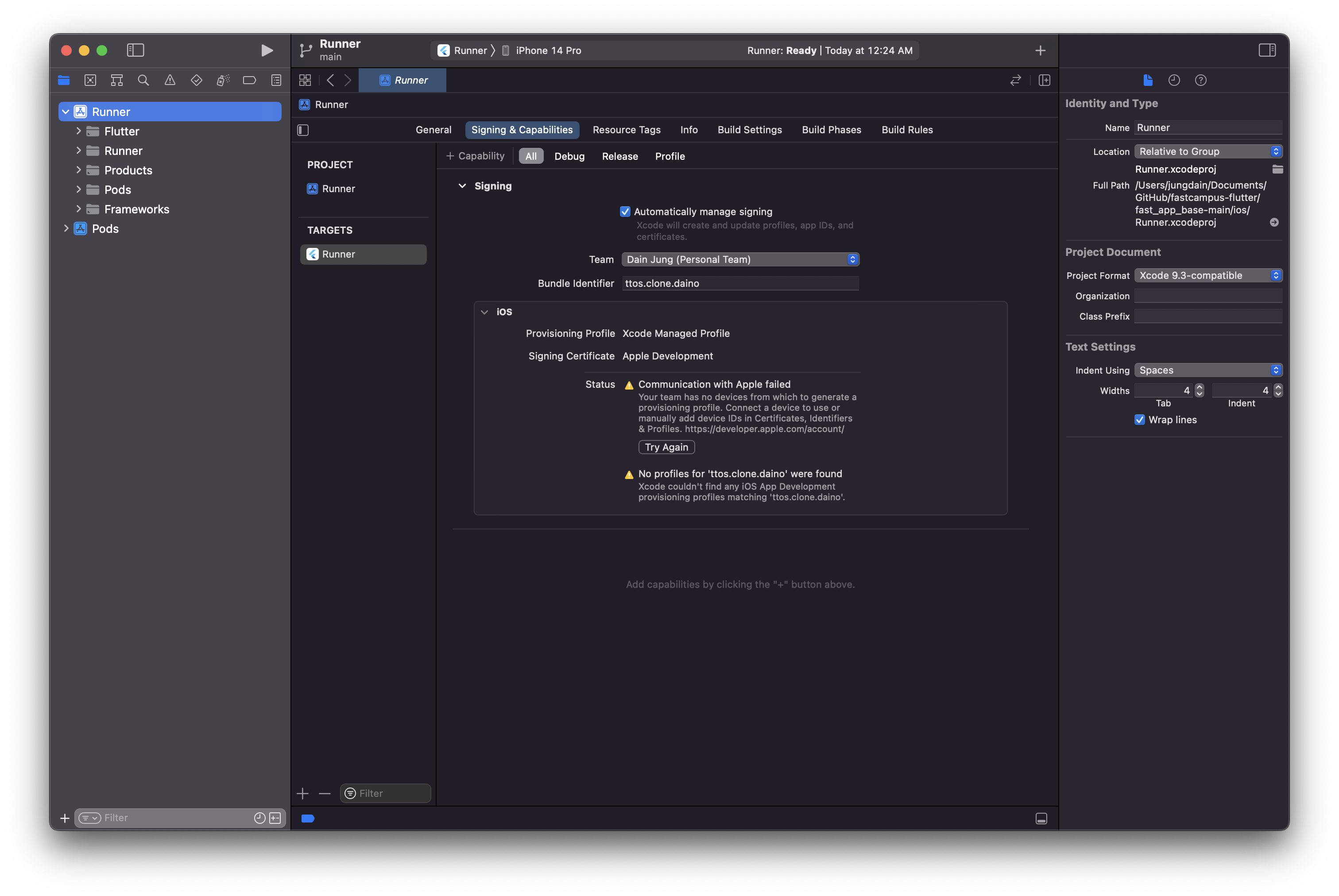
Task: Select the Runner scheme in toolbar
Action: [x=462, y=50]
